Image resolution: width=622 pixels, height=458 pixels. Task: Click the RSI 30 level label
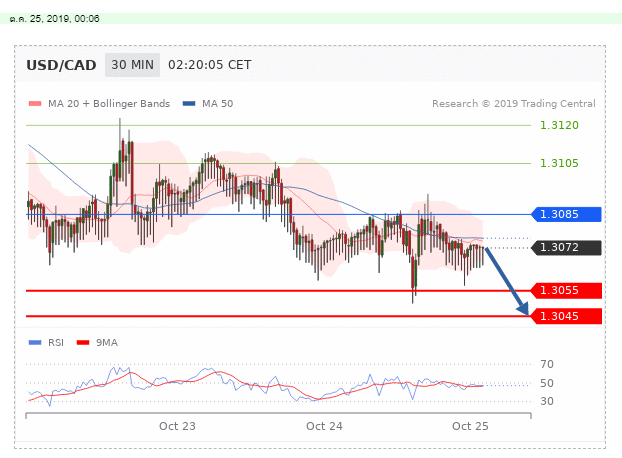[x=547, y=401]
